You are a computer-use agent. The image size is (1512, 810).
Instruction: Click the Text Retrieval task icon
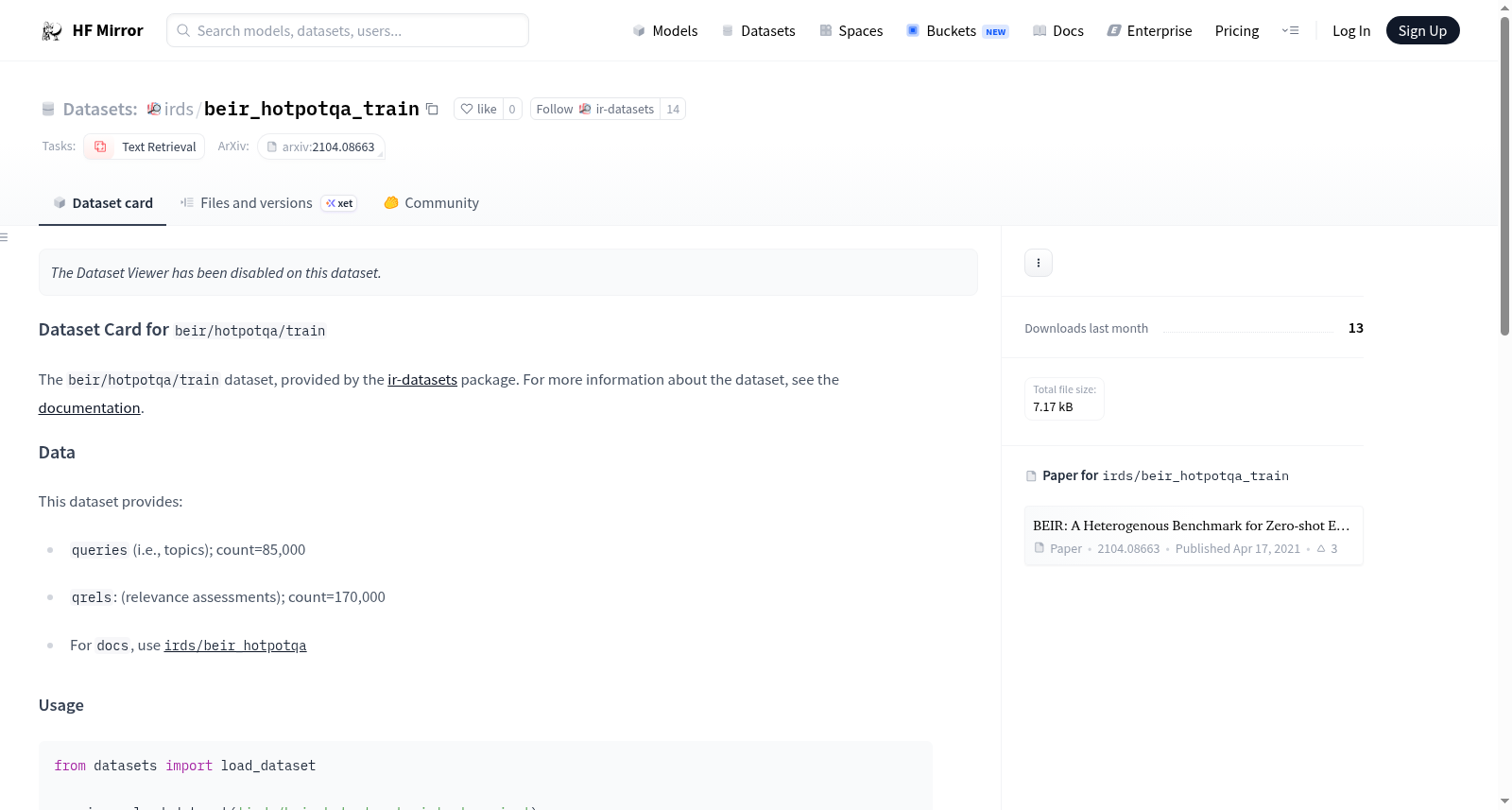click(x=100, y=146)
